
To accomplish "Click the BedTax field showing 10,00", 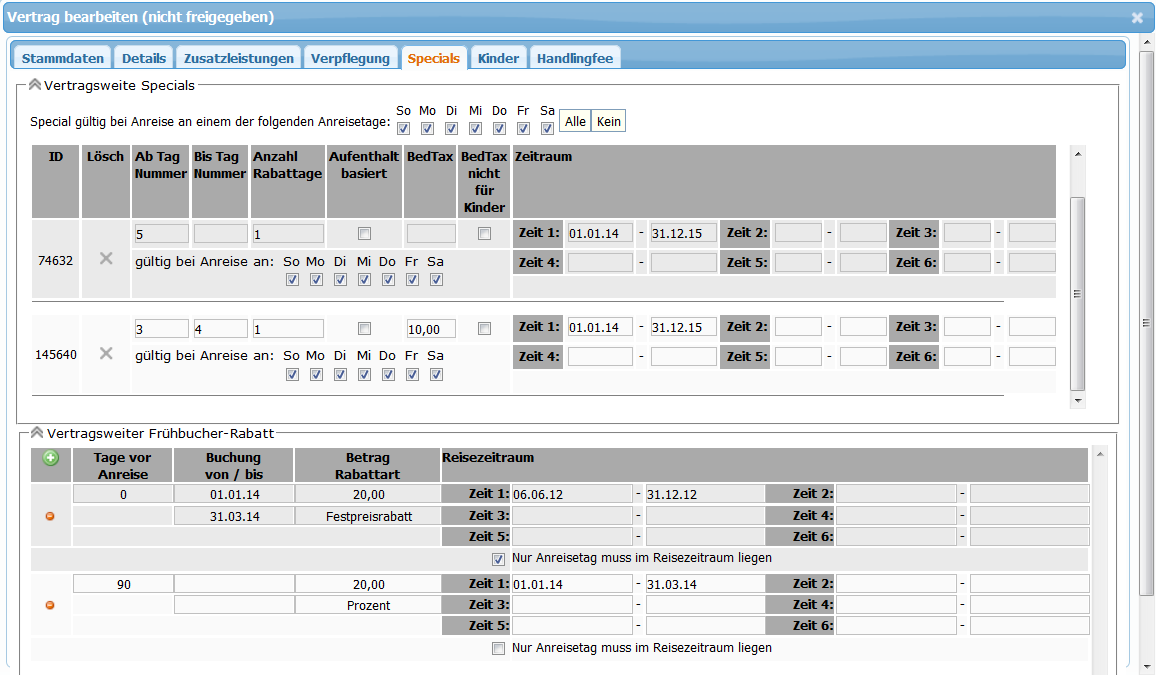I will point(430,328).
